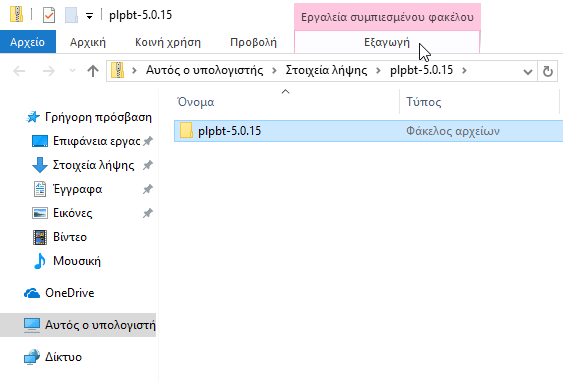Click Φάκελος αρχείων type cell

click(452, 131)
